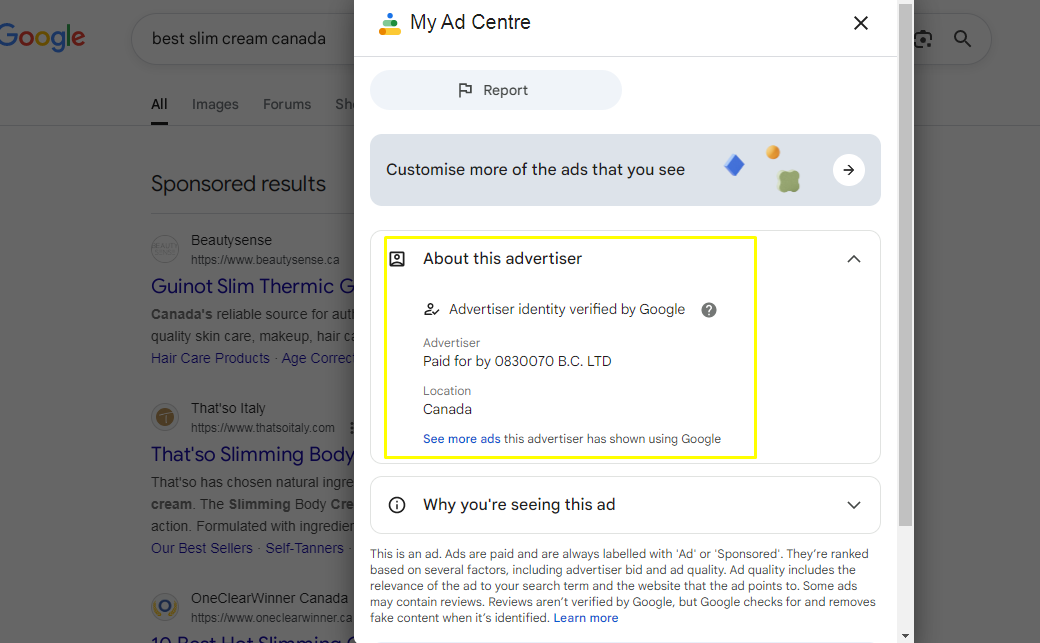
Task: Click the Beautysense site favicon
Action: [x=165, y=249]
